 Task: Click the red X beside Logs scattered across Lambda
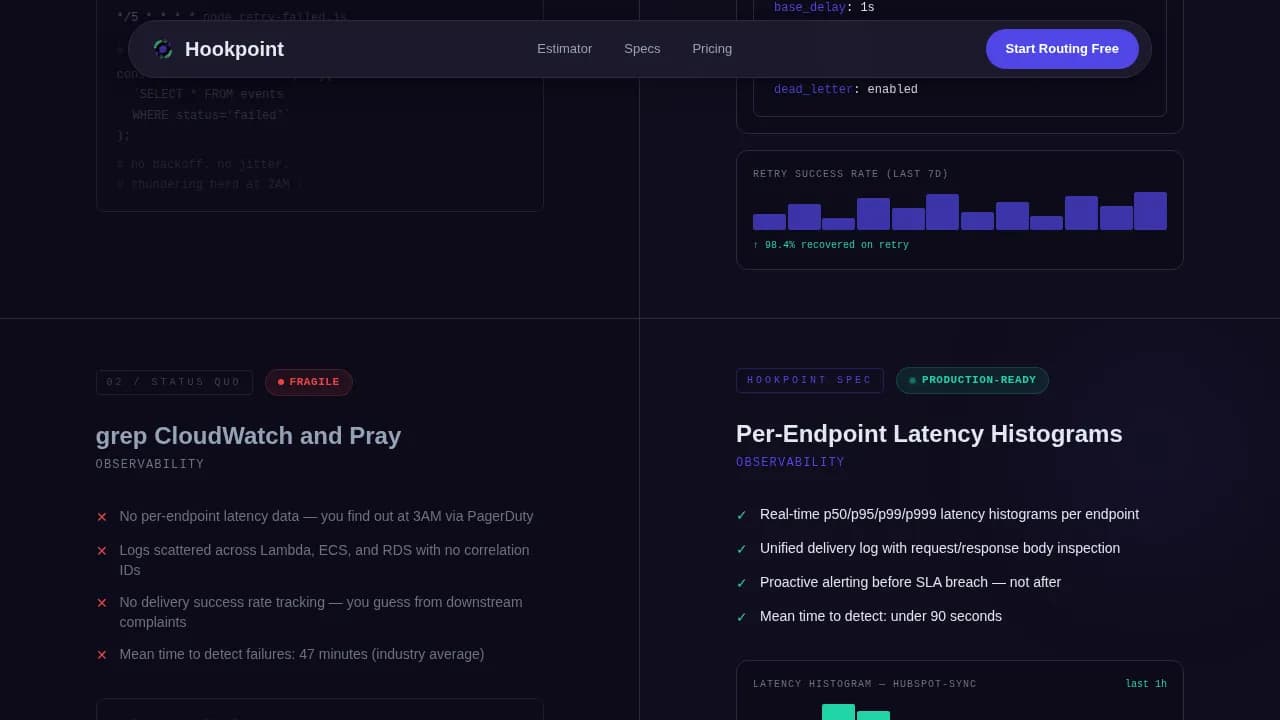tap(102, 551)
